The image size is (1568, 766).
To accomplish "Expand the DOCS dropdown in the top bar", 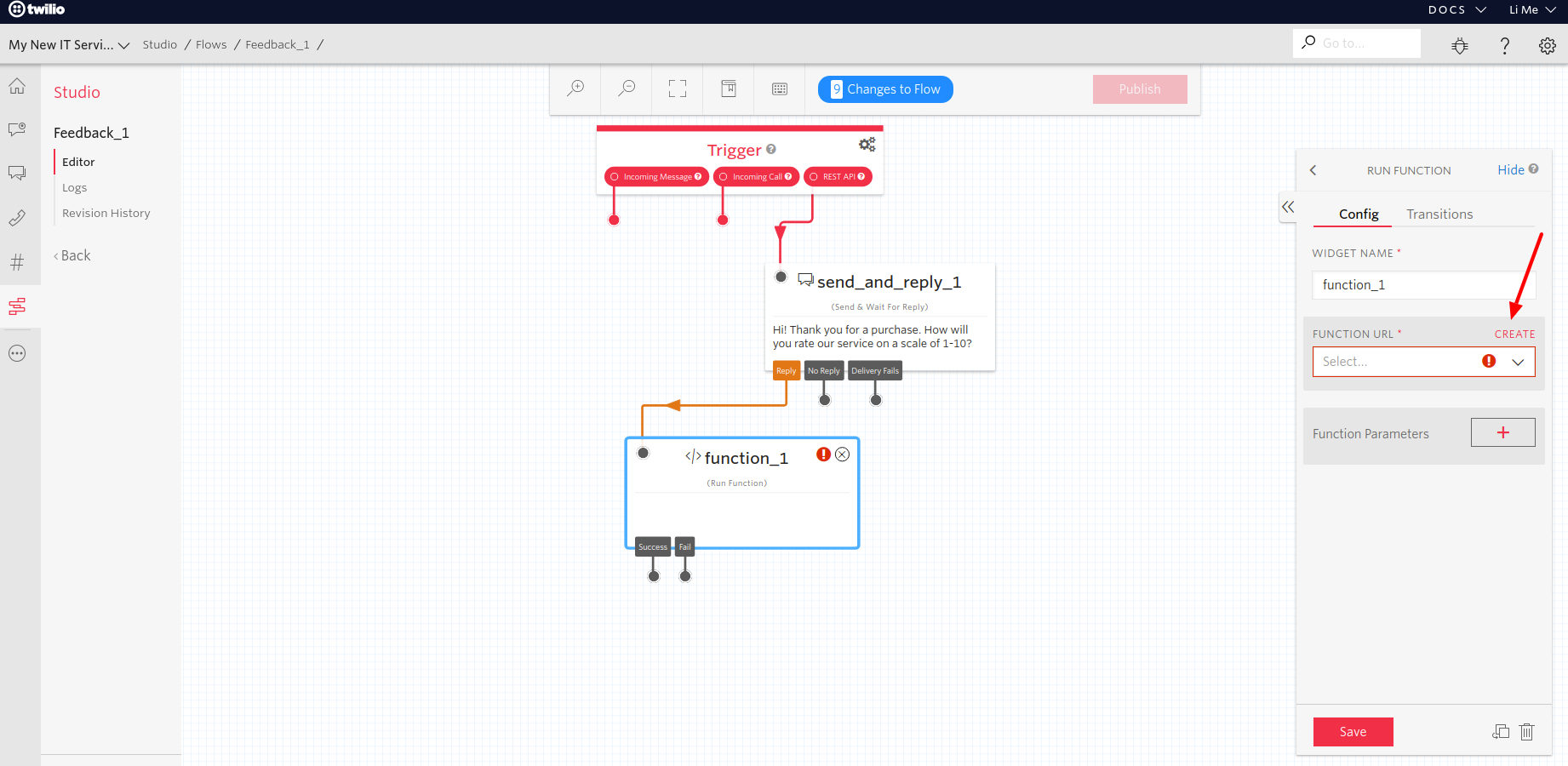I will click(x=1456, y=9).
